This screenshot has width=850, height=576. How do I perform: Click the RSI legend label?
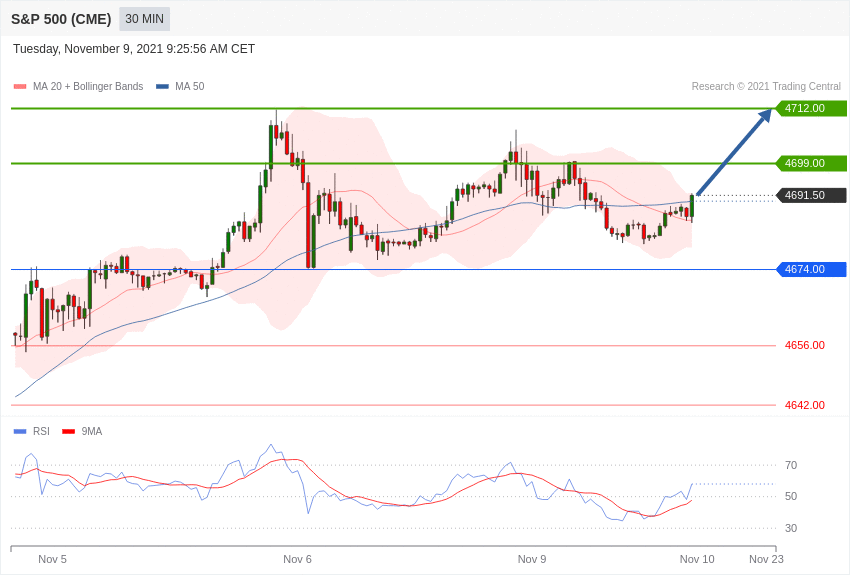pyautogui.click(x=41, y=431)
